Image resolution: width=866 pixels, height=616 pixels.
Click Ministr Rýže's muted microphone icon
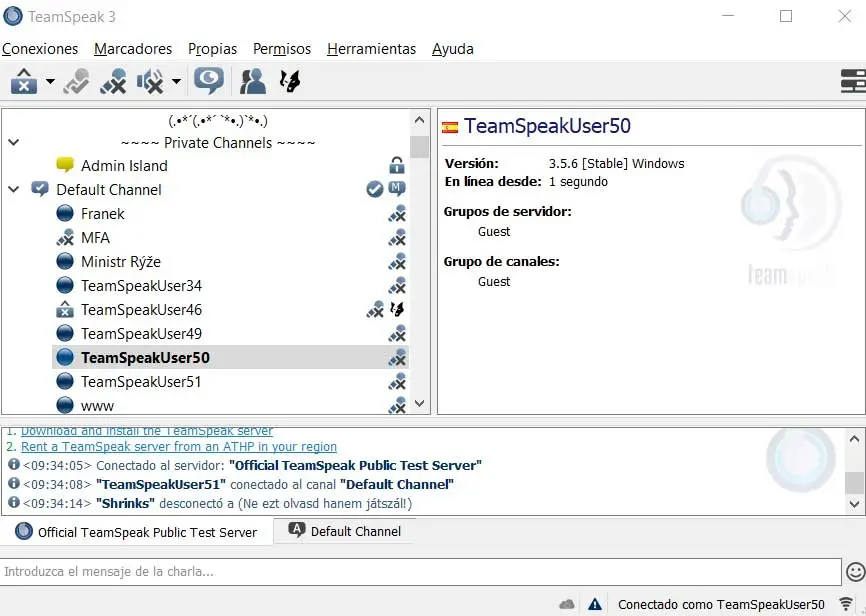click(x=397, y=262)
